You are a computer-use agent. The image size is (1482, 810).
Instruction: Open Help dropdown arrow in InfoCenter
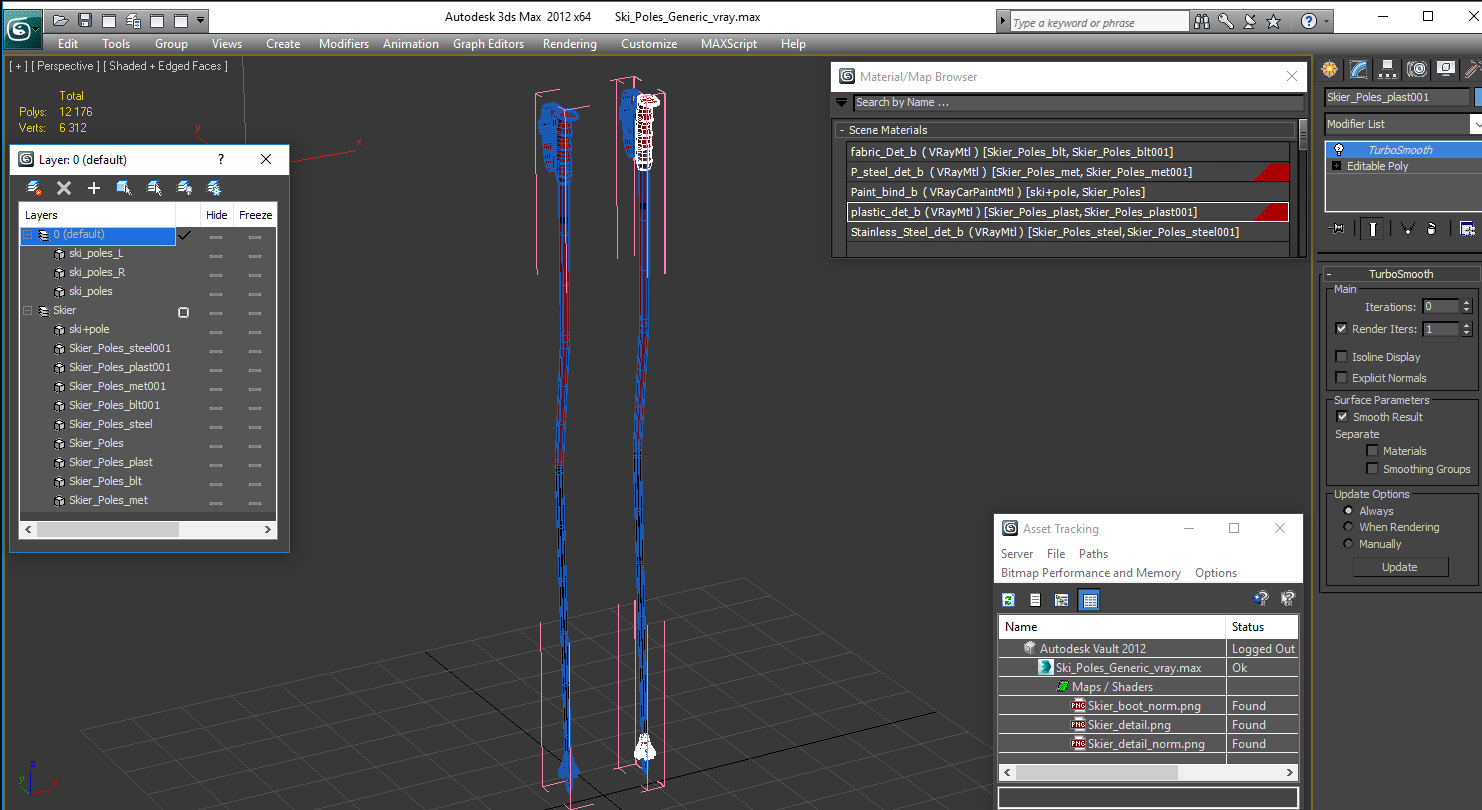coord(1327,21)
